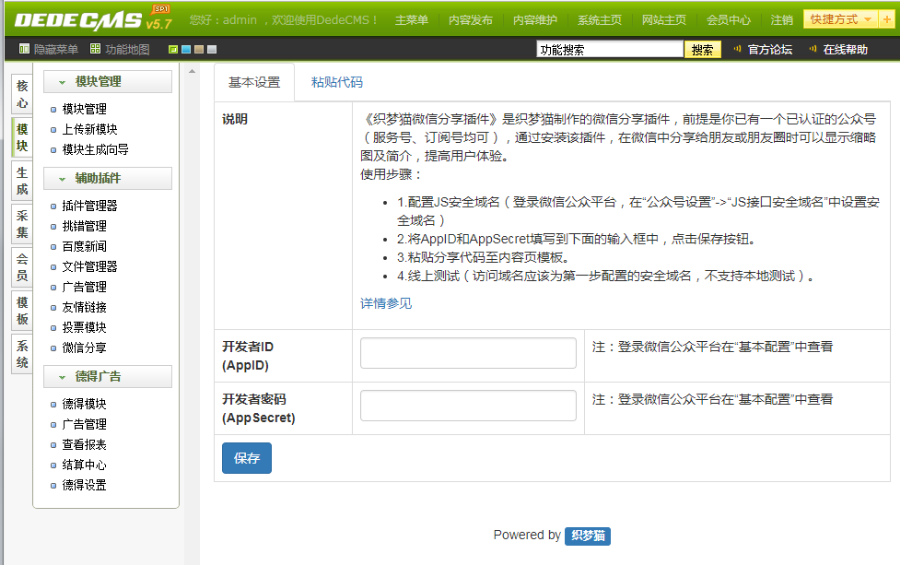
Task: Select the blue skin color swatch
Action: click(186, 49)
